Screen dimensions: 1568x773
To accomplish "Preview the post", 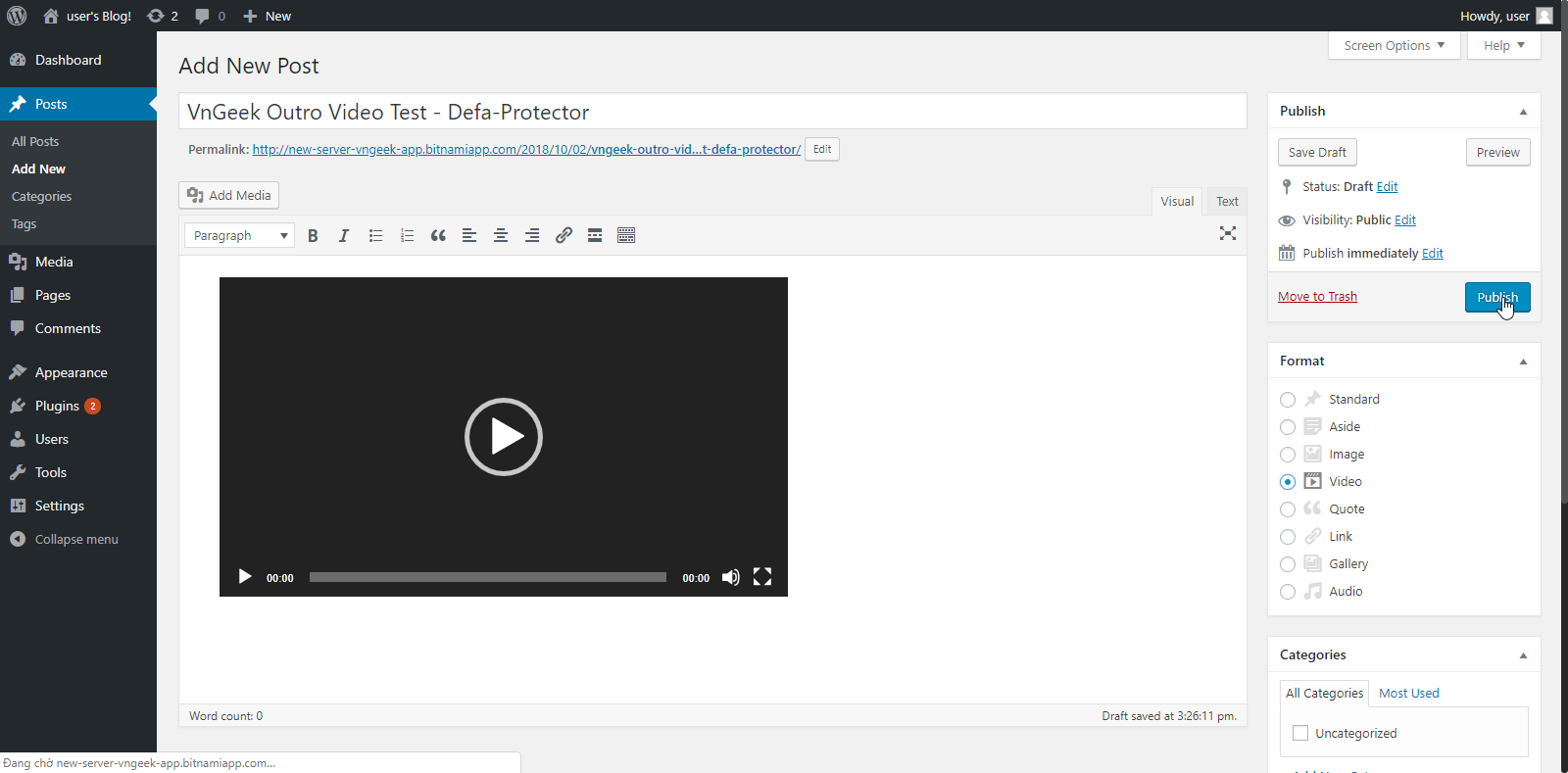I will pos(1497,152).
